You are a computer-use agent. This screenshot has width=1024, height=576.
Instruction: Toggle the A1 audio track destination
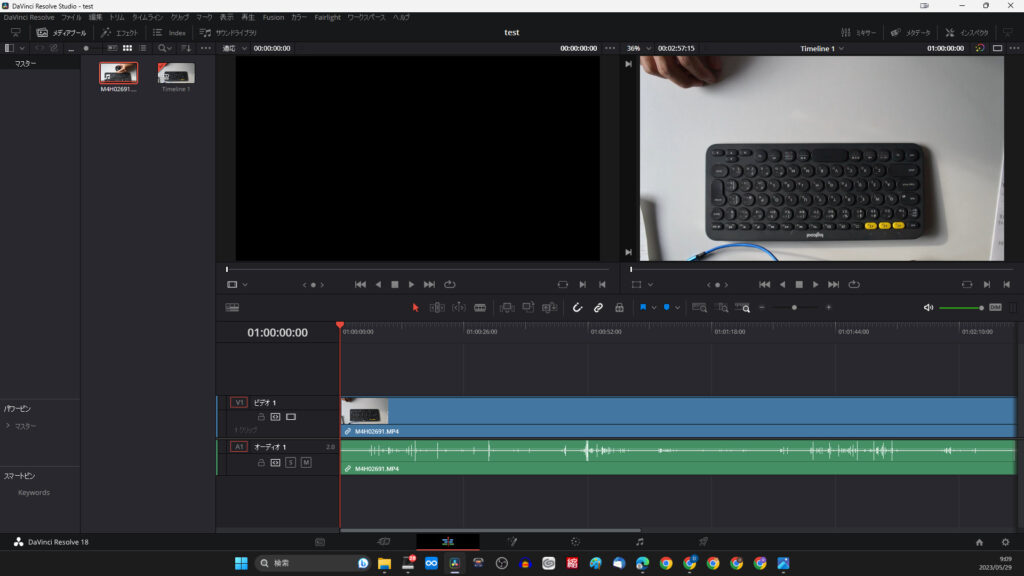pyautogui.click(x=238, y=447)
